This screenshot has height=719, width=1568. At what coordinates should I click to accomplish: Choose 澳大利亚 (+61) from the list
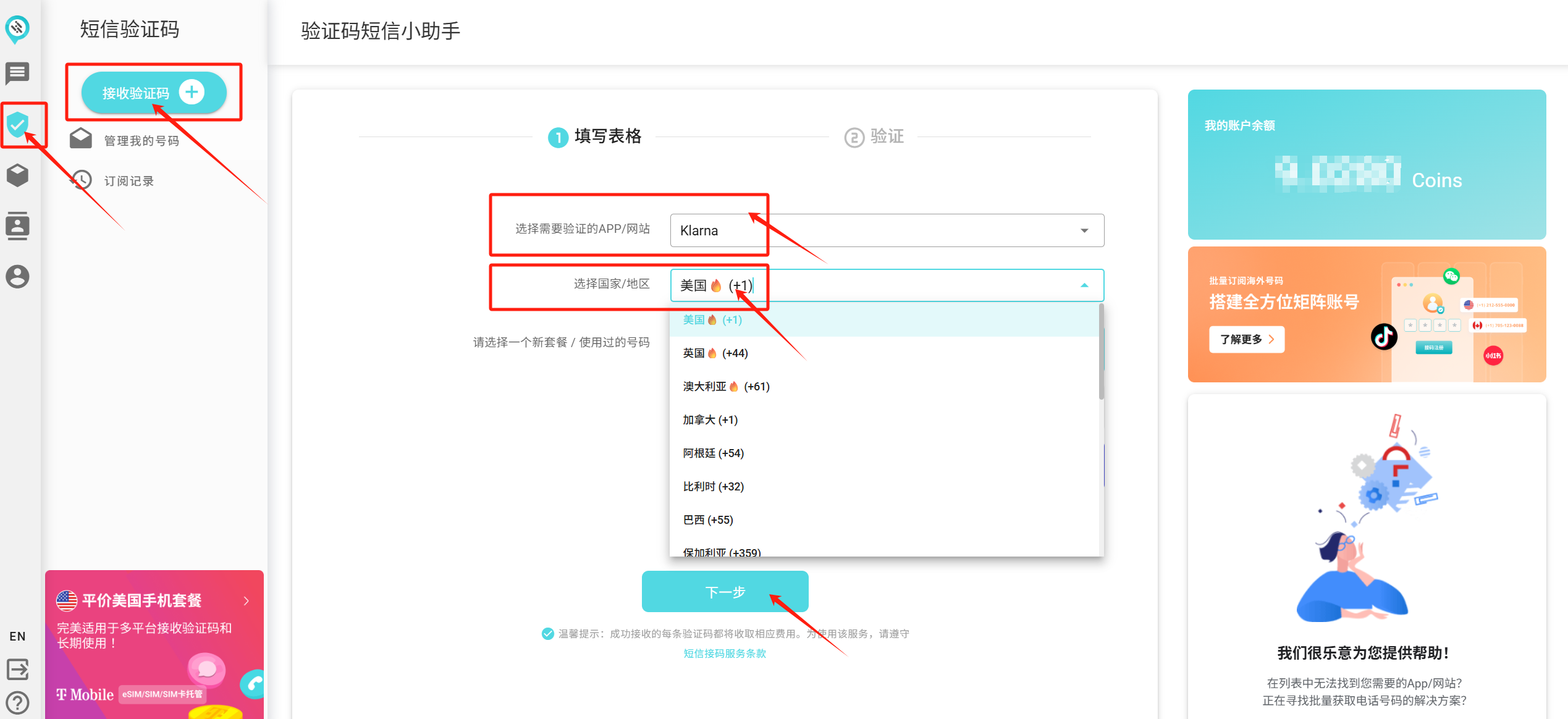pos(885,387)
